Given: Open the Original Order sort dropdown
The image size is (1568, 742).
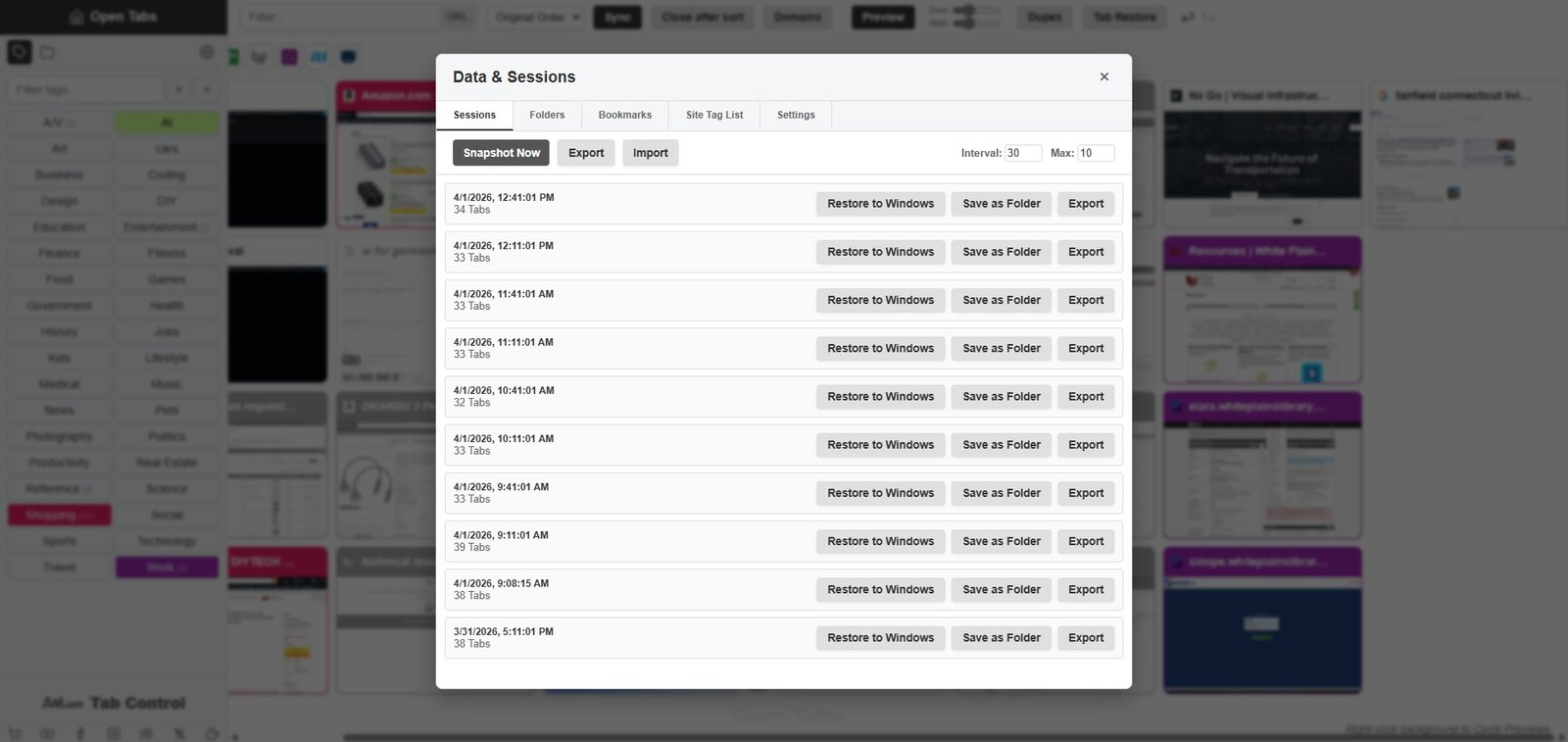Looking at the screenshot, I should click(537, 18).
